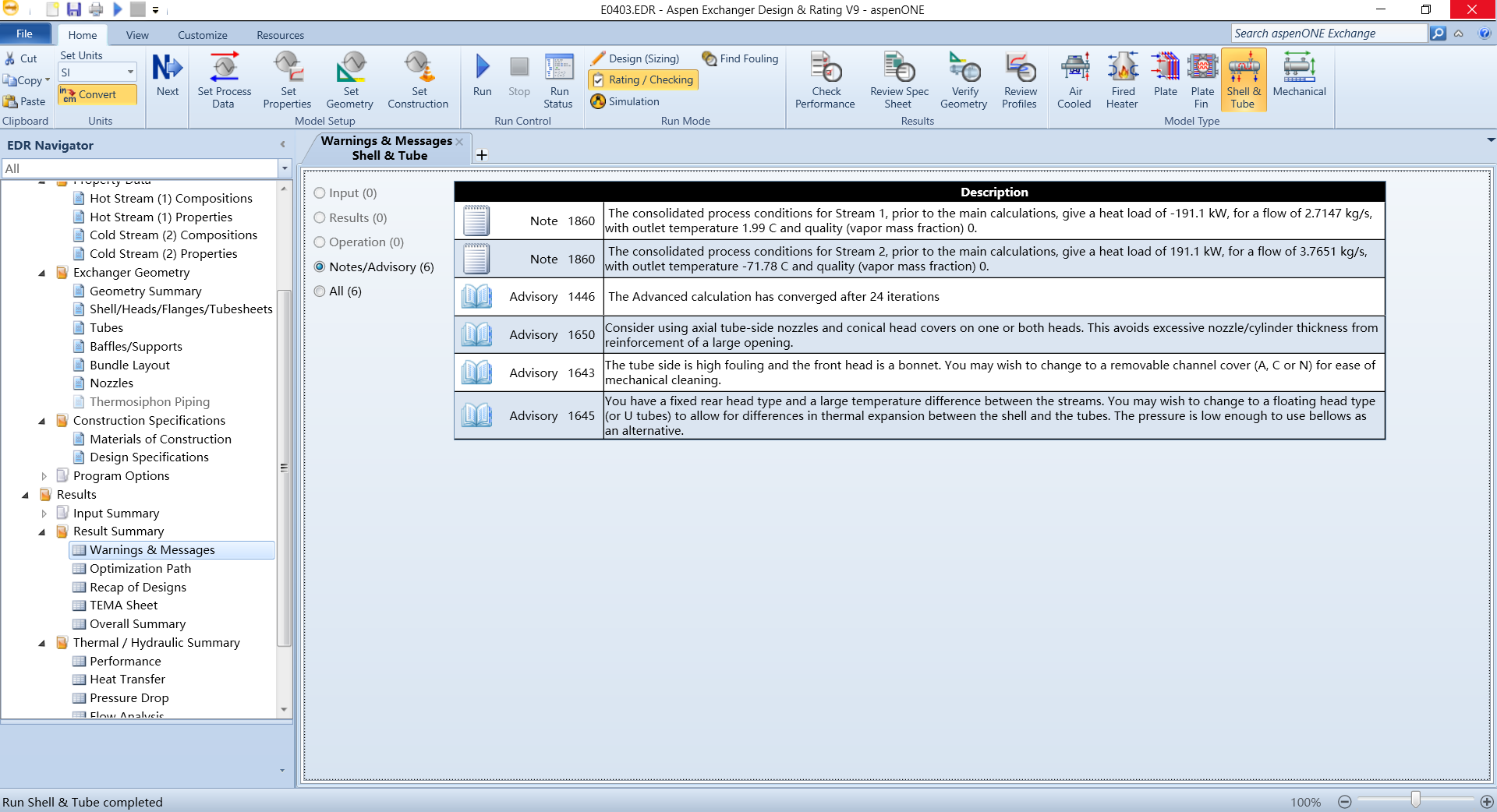Open Set Properties tool
The image size is (1497, 812).
pos(288,79)
